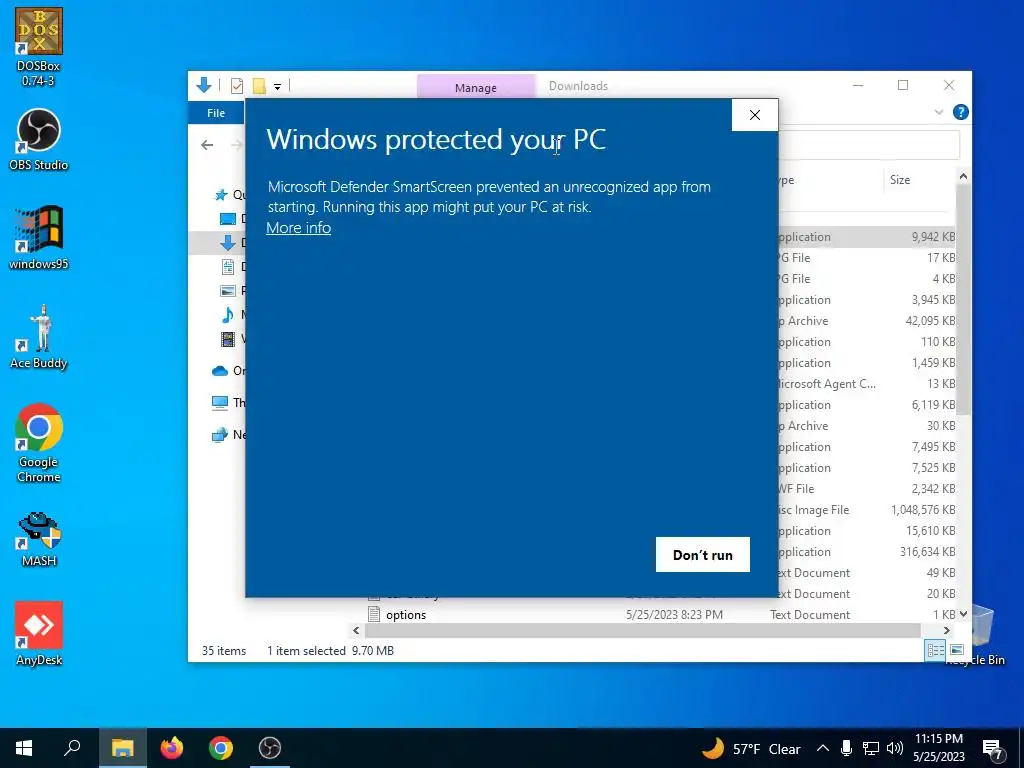Image resolution: width=1024 pixels, height=768 pixels.
Task: Open the volume speaker tray icon
Action: coord(895,748)
